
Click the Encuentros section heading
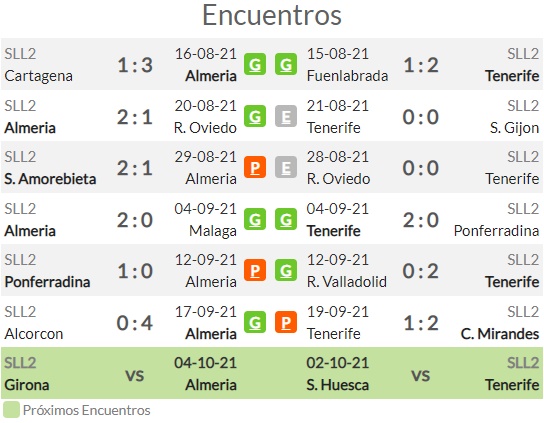[x=272, y=15]
